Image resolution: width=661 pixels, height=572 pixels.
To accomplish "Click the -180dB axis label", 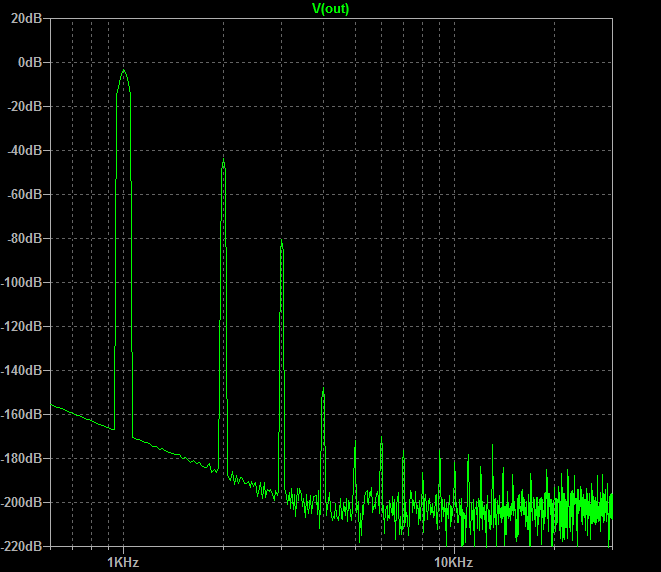I will pos(21,458).
